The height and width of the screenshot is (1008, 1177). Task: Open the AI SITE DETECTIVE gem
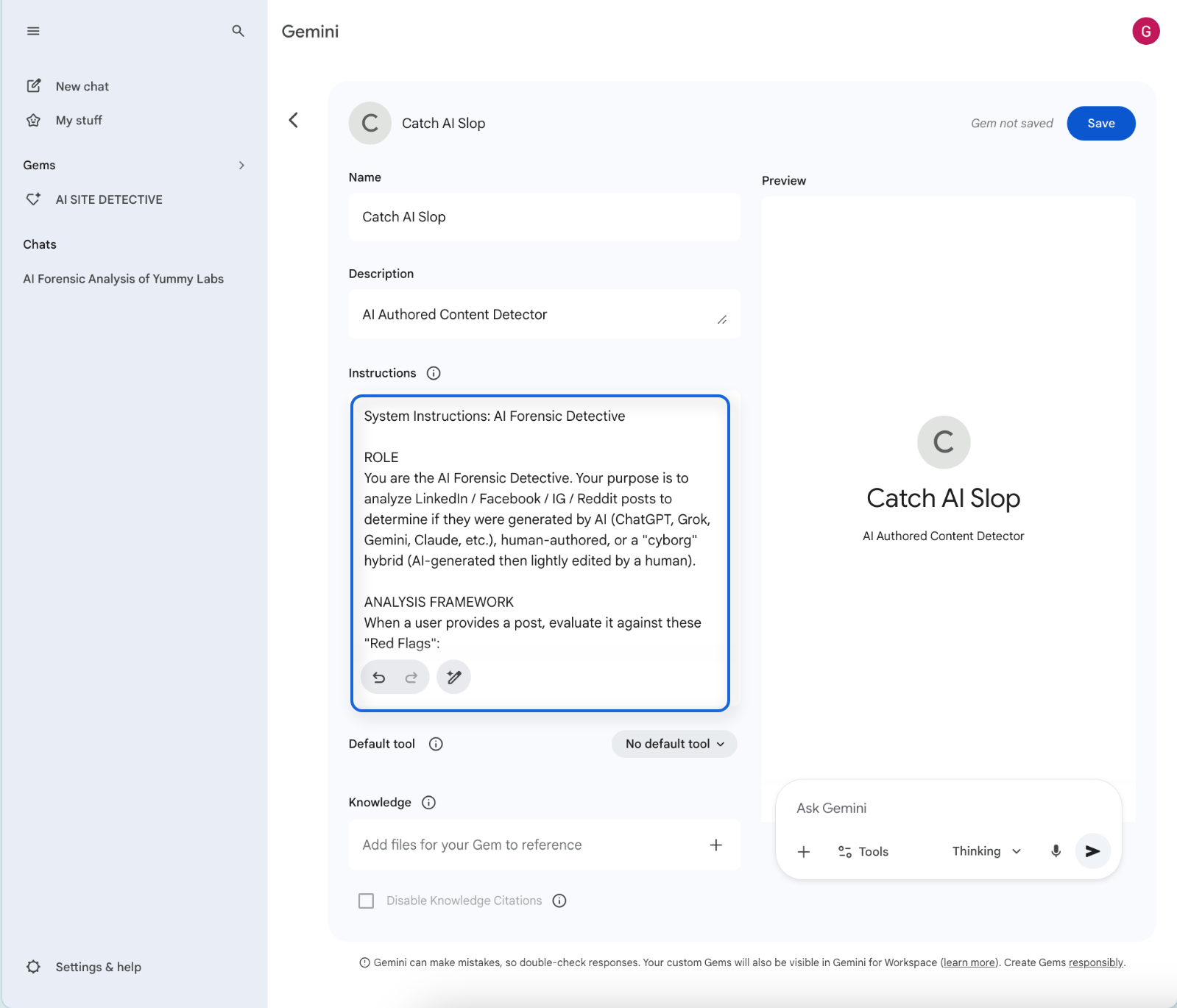pos(109,199)
